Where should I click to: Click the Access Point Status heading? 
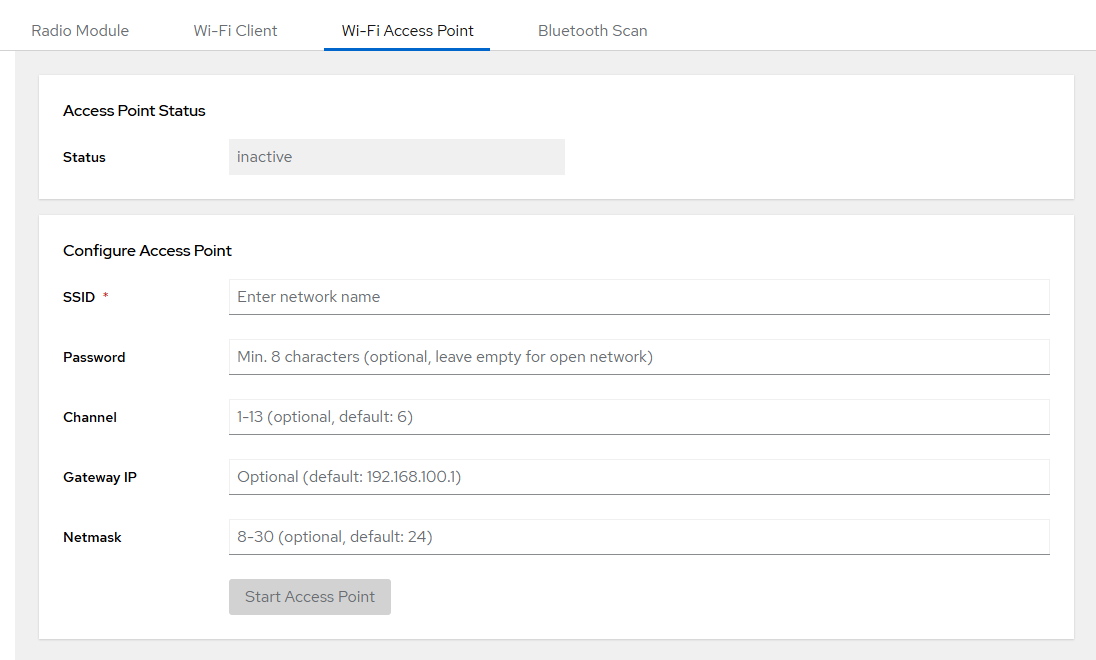pyautogui.click(x=134, y=111)
